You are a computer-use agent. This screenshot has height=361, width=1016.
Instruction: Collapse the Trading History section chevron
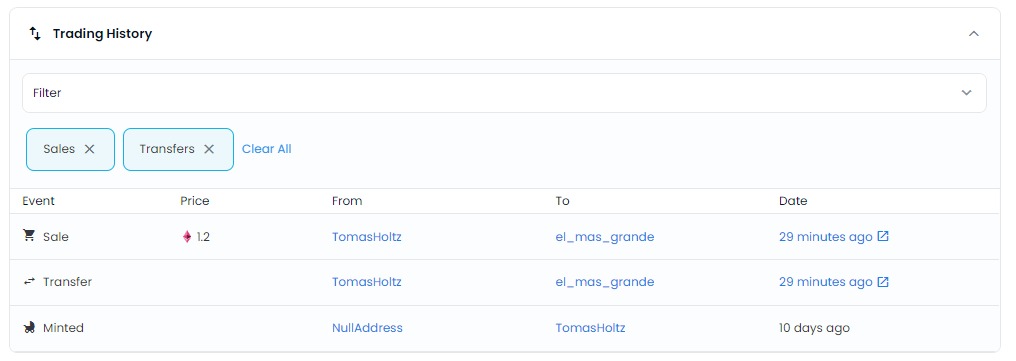point(973,34)
